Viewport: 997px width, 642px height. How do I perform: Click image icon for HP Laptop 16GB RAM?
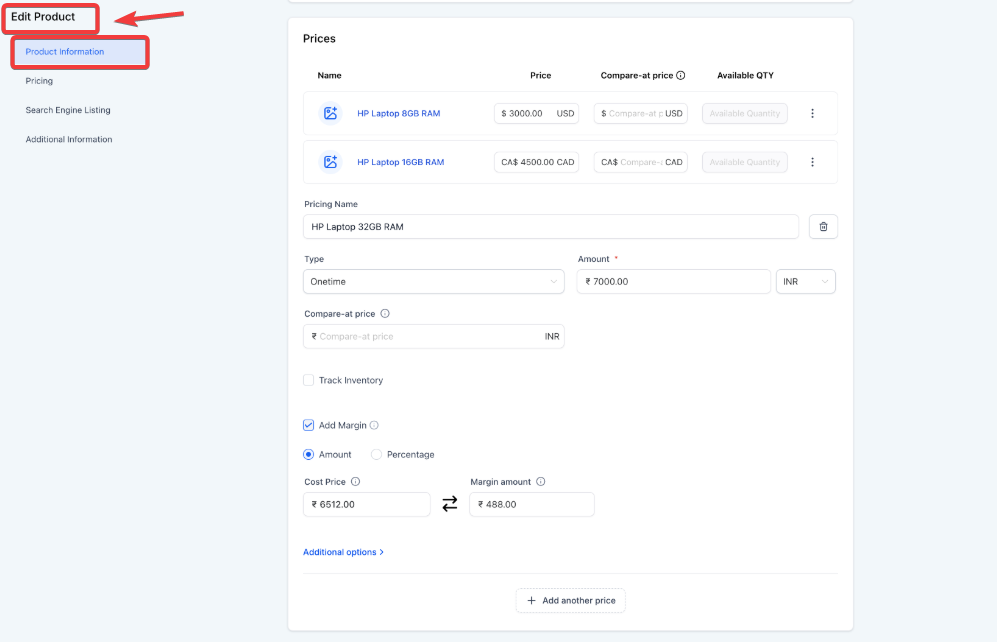tap(330, 162)
